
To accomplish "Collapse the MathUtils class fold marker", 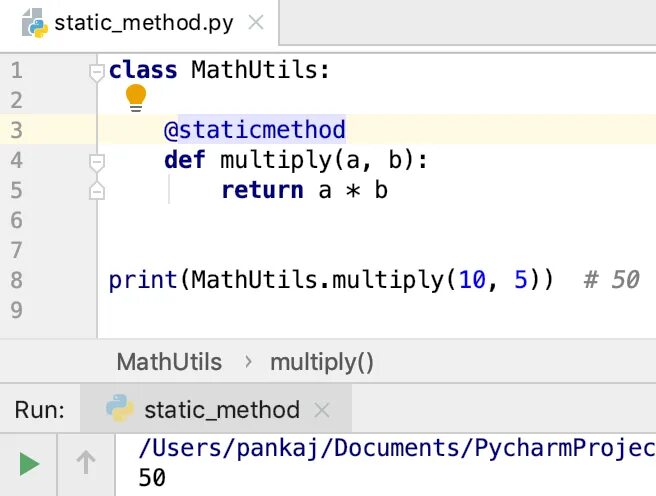I will tap(97, 71).
